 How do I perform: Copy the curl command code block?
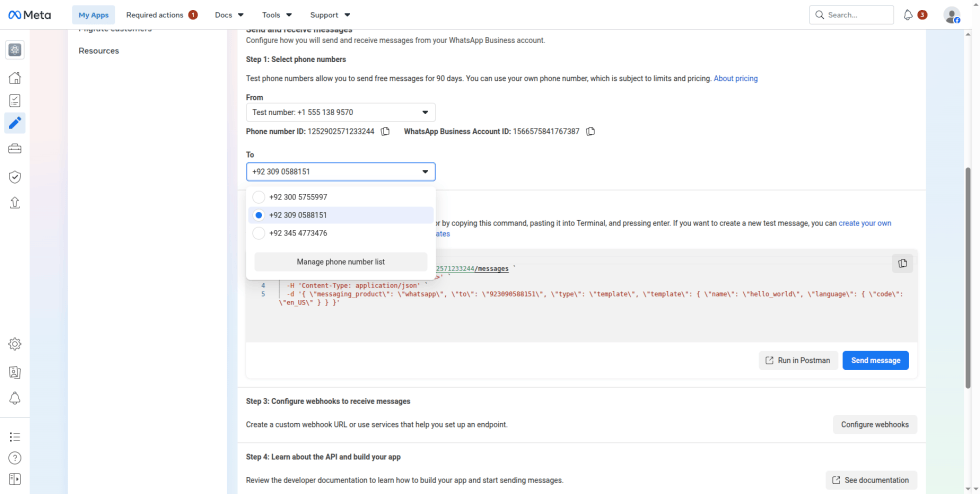[x=902, y=264]
